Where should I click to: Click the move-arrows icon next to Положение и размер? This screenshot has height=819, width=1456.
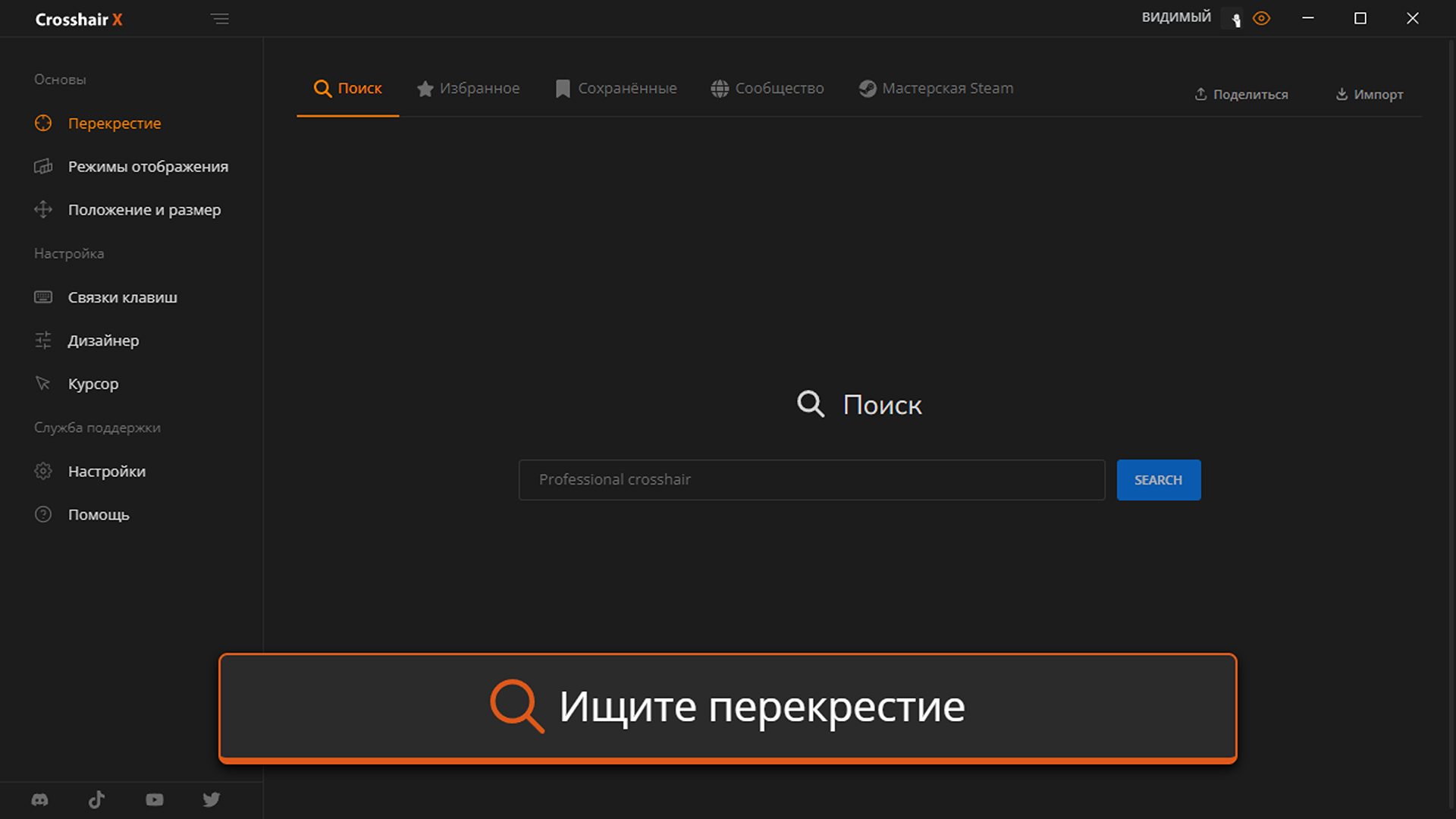coord(43,209)
